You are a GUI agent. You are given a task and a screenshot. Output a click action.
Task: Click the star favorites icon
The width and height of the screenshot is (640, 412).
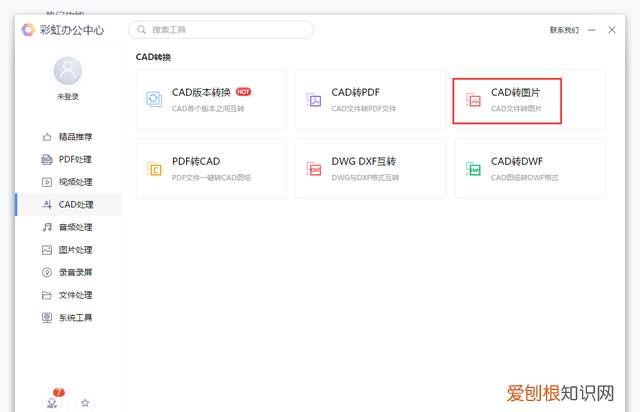click(85, 402)
